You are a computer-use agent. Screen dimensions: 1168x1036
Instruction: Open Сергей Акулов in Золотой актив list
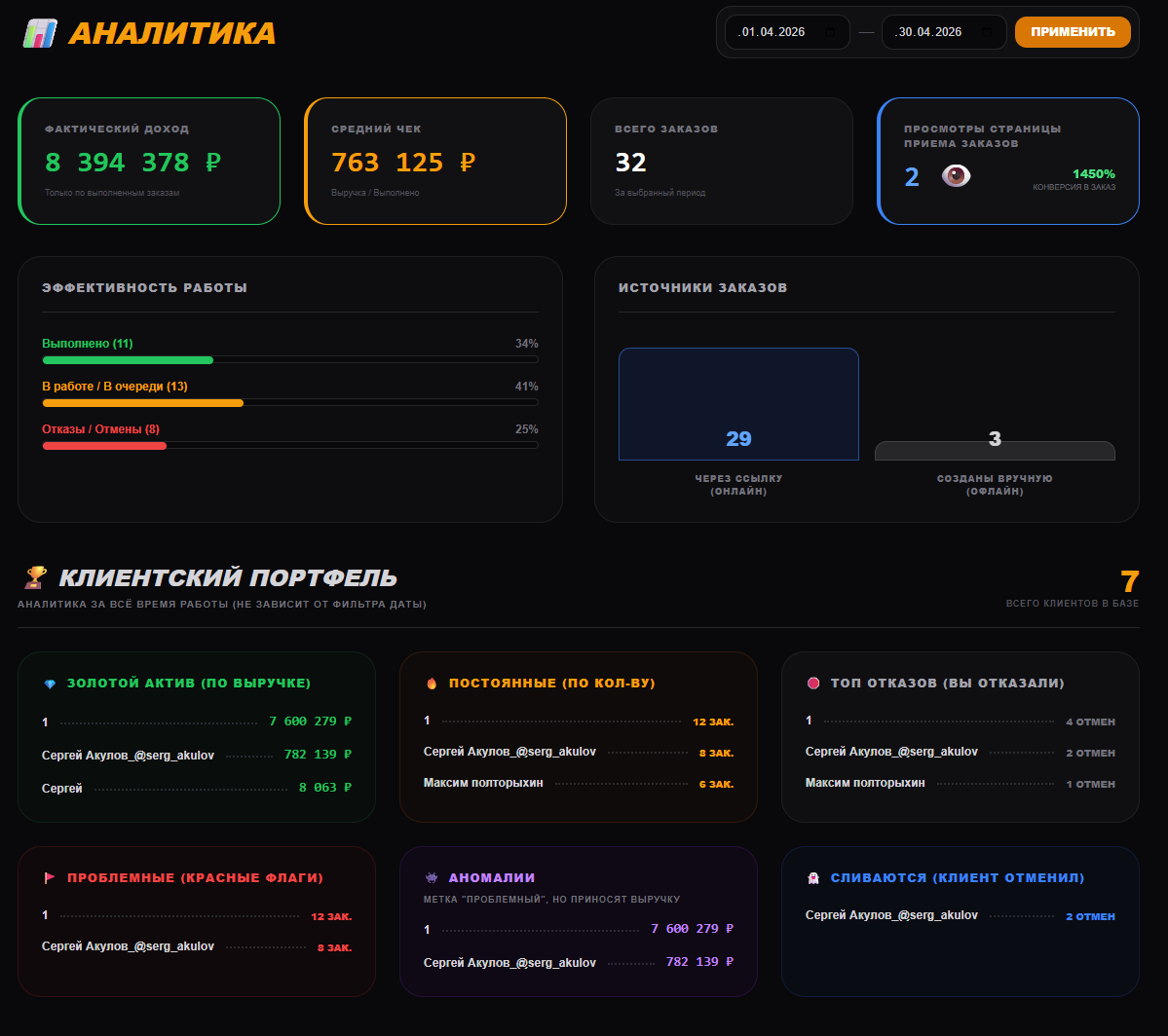(x=128, y=755)
